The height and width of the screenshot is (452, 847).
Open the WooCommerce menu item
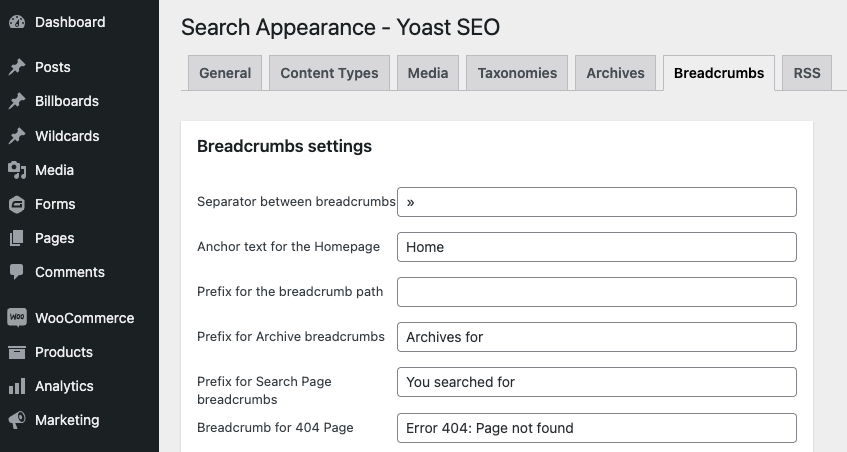coord(84,318)
